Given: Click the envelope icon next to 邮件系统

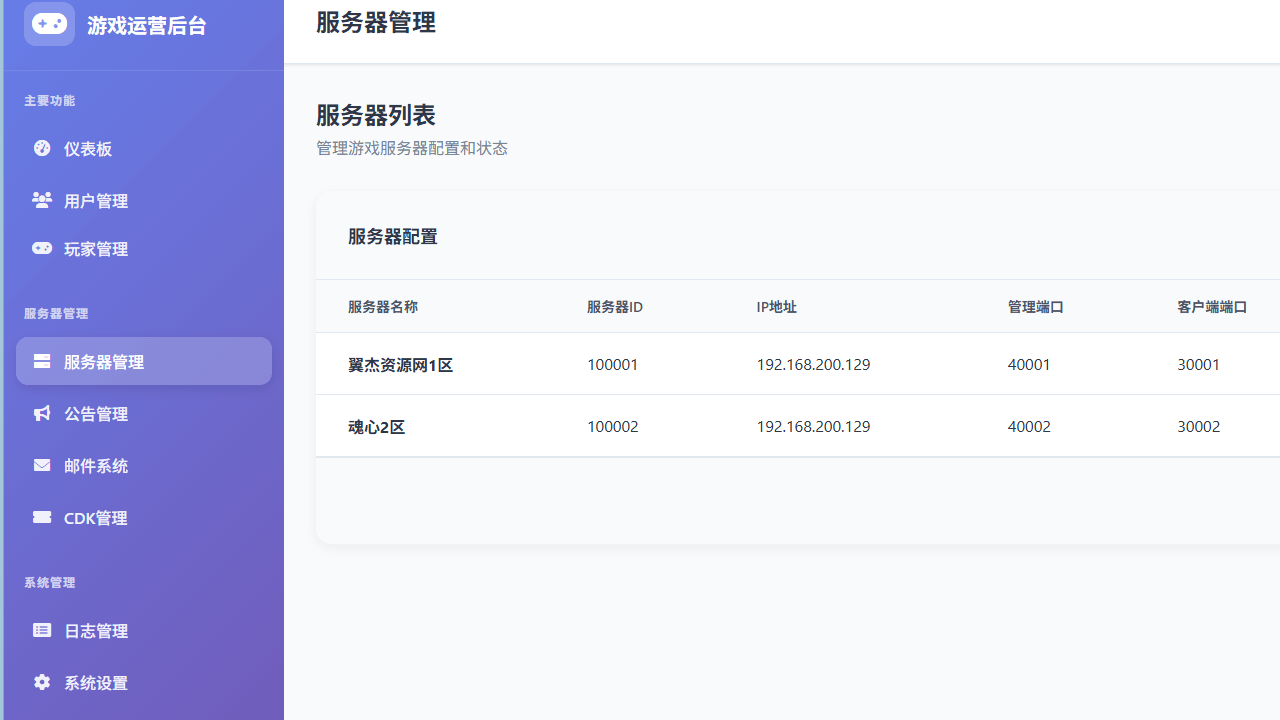Looking at the screenshot, I should (41, 465).
